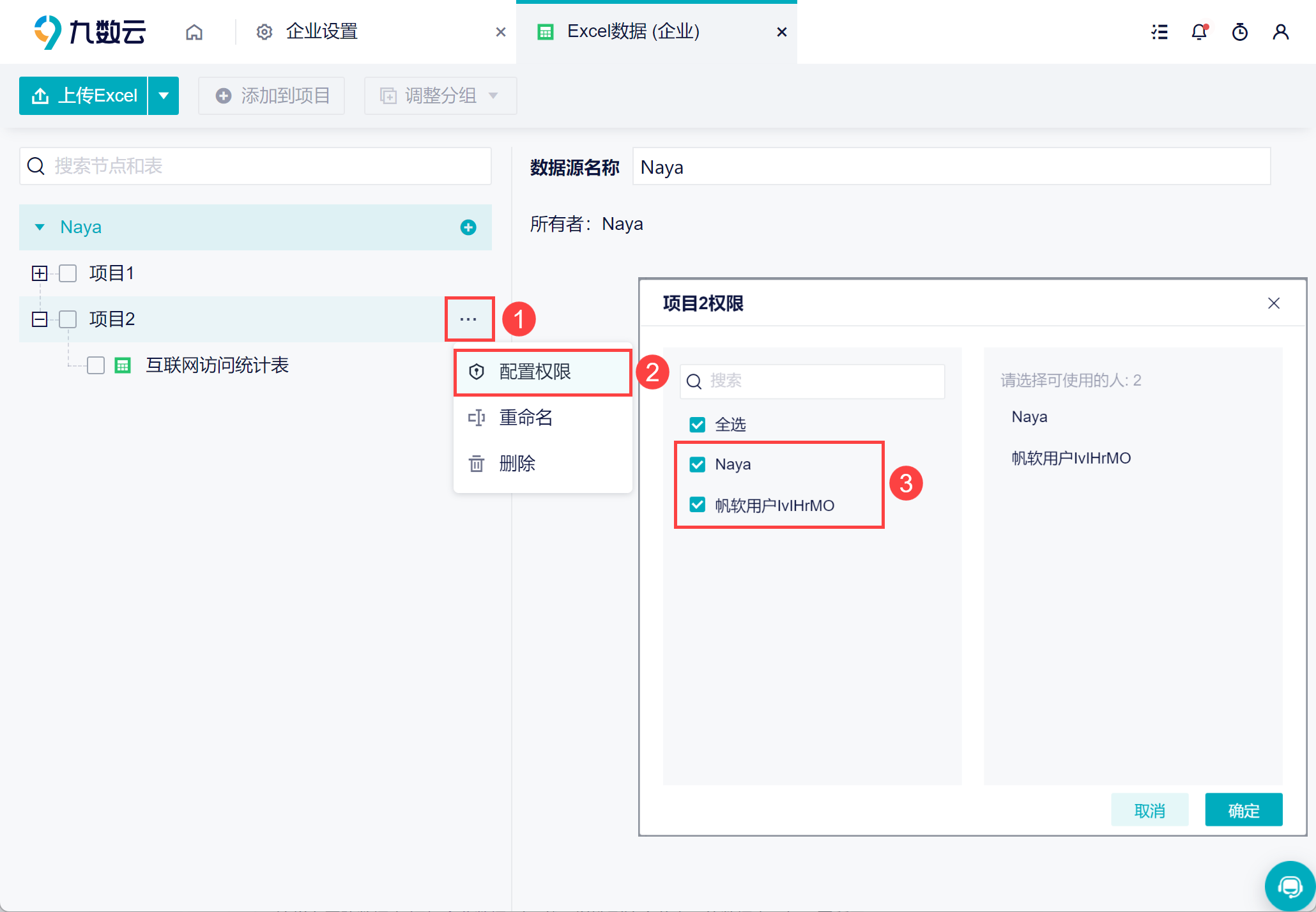Click the timer clock icon
The height and width of the screenshot is (912, 1316).
(1239, 32)
